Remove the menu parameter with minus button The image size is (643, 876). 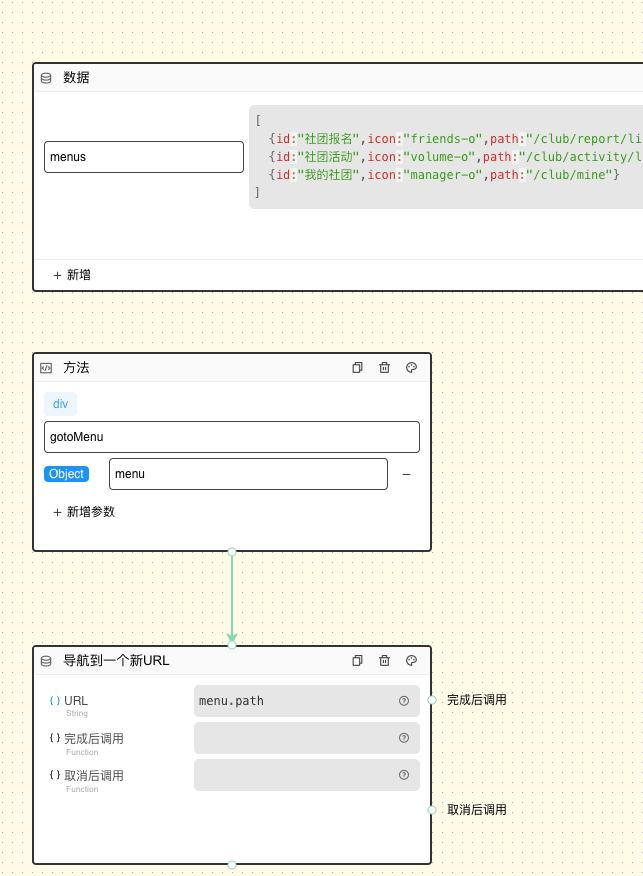pos(406,474)
